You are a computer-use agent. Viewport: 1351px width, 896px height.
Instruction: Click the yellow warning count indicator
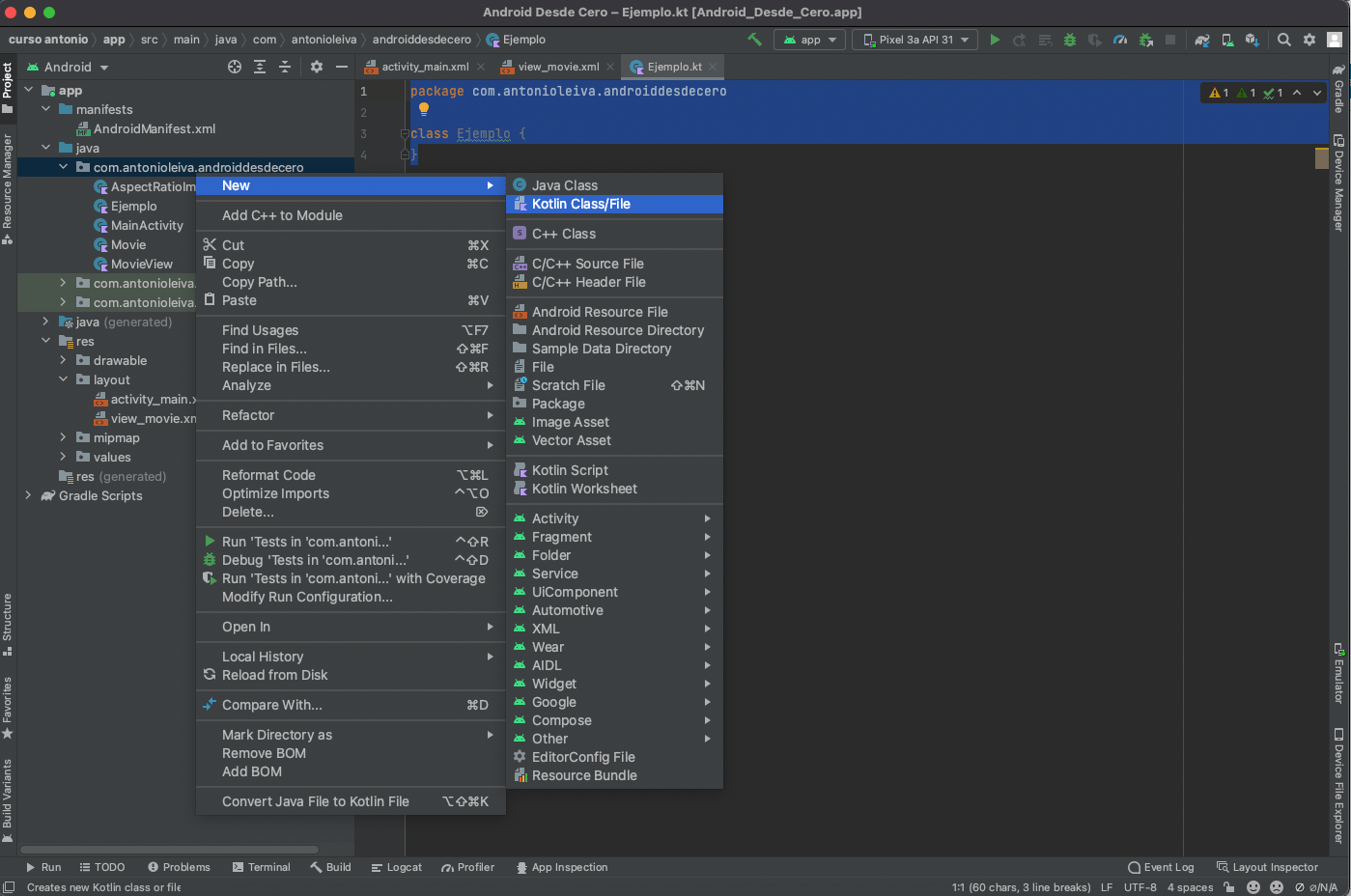(x=1219, y=93)
